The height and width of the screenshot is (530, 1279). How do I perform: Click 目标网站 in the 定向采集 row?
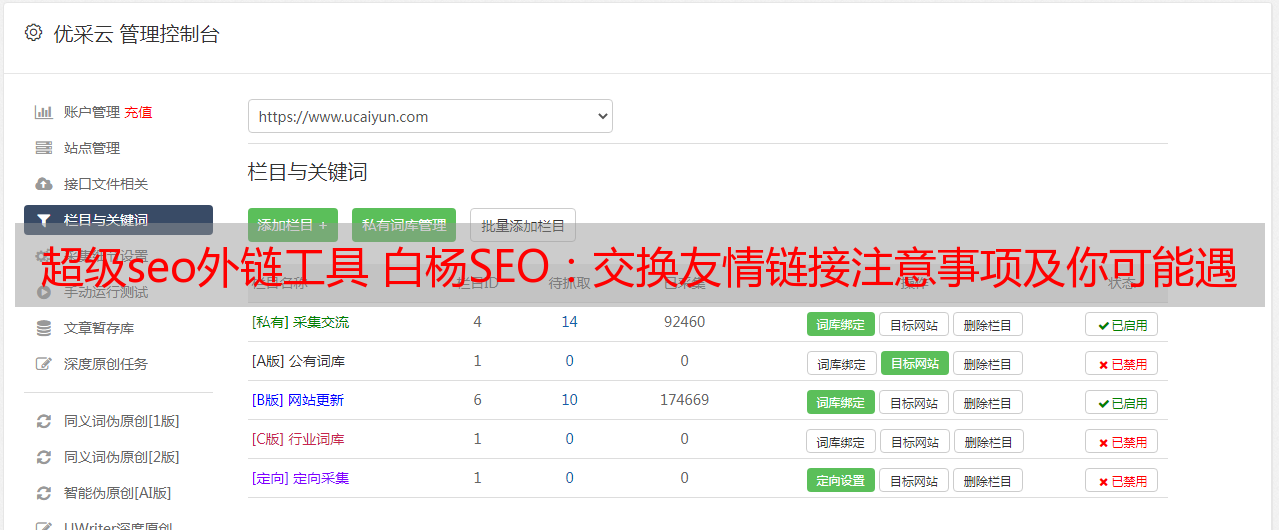(914, 480)
